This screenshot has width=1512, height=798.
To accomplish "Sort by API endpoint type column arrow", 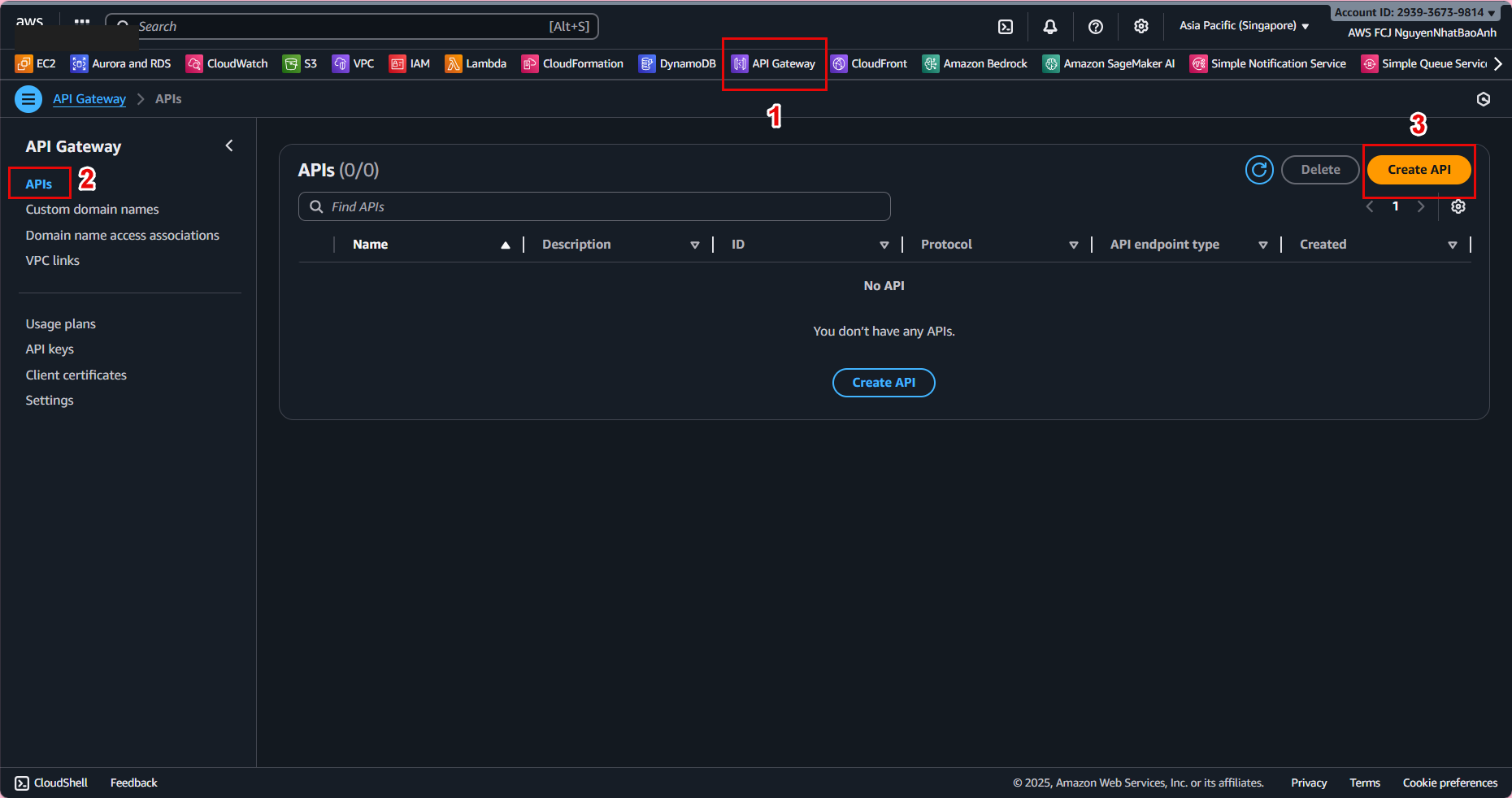I will click(x=1263, y=245).
